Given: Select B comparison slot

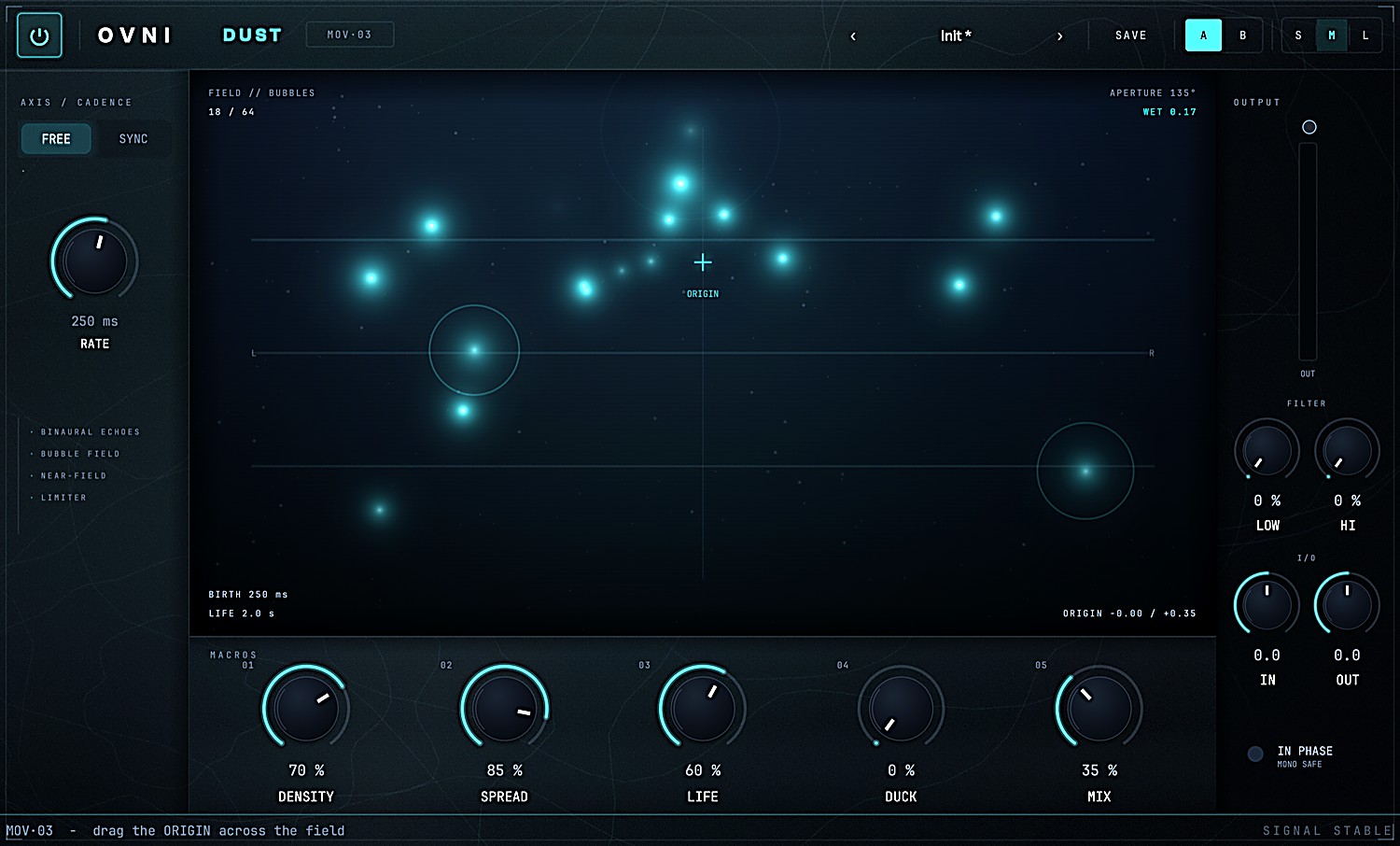Looking at the screenshot, I should tap(1242, 35).
